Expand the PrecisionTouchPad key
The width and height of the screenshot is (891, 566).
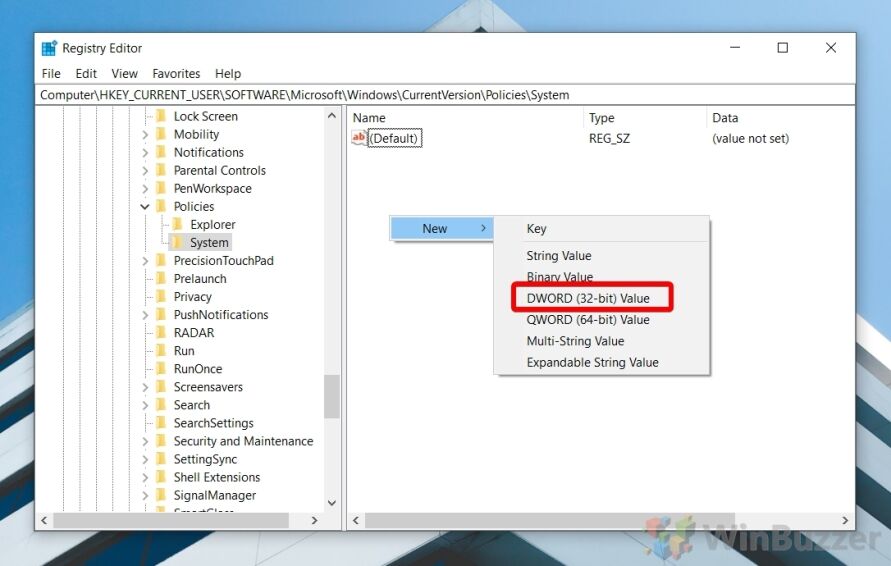coord(145,261)
